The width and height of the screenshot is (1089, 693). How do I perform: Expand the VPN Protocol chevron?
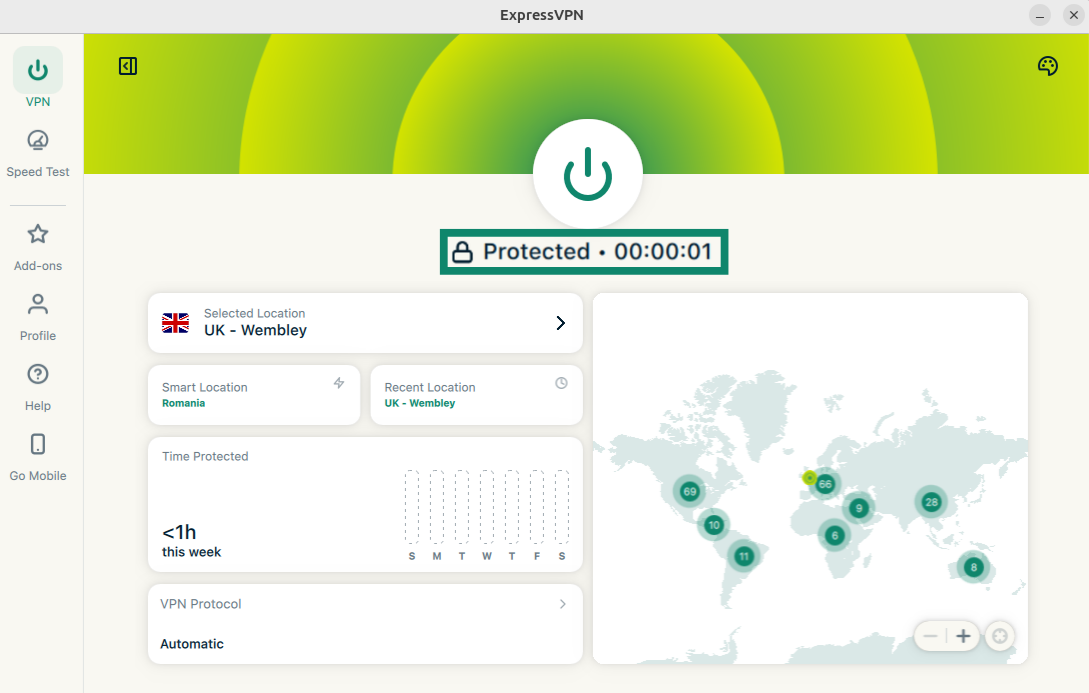tap(563, 604)
